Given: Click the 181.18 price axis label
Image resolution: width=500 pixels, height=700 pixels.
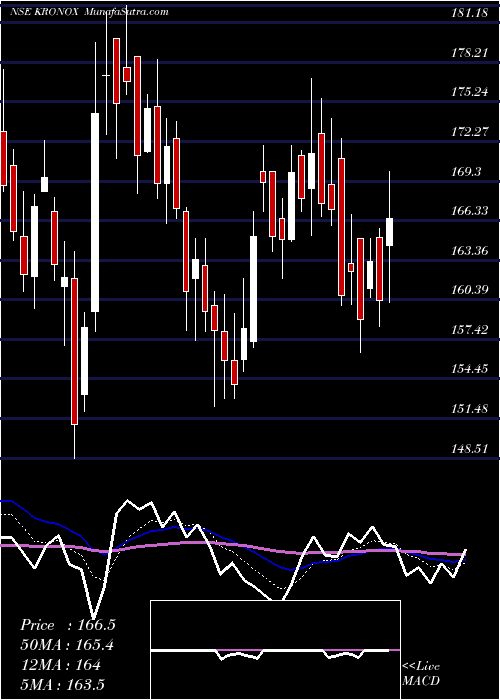Looking at the screenshot, I should [x=468, y=13].
